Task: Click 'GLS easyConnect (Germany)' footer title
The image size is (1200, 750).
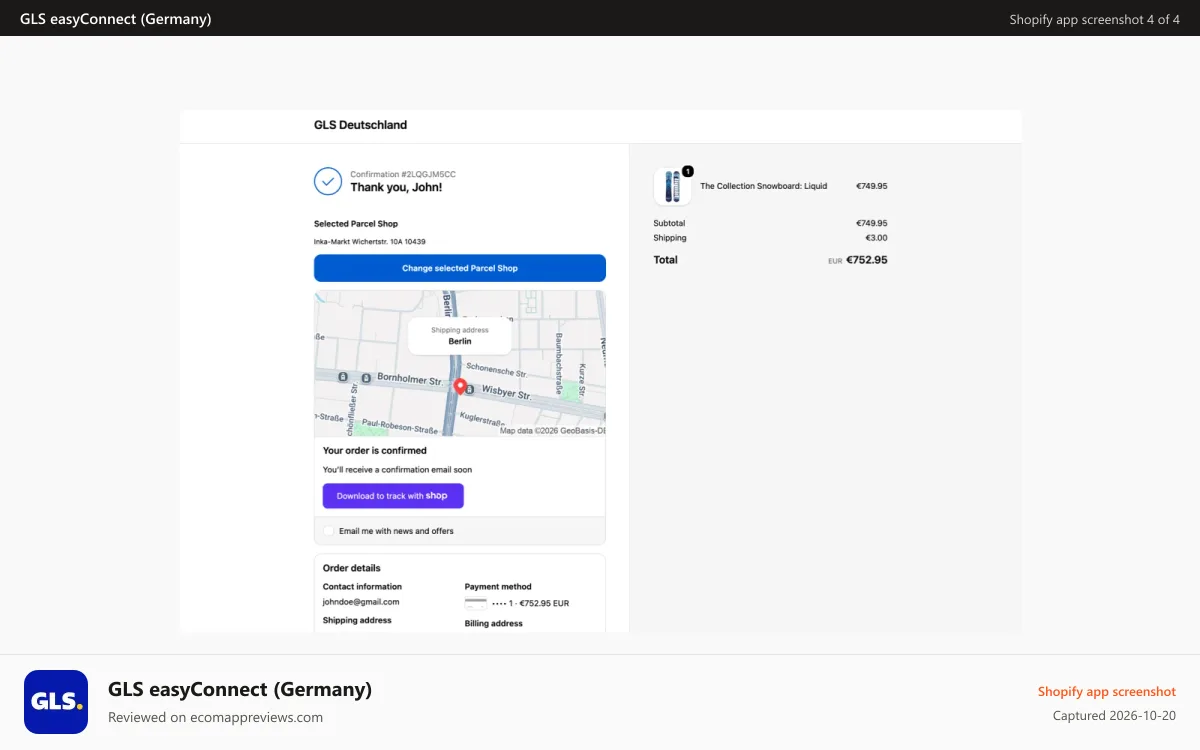Action: point(240,689)
